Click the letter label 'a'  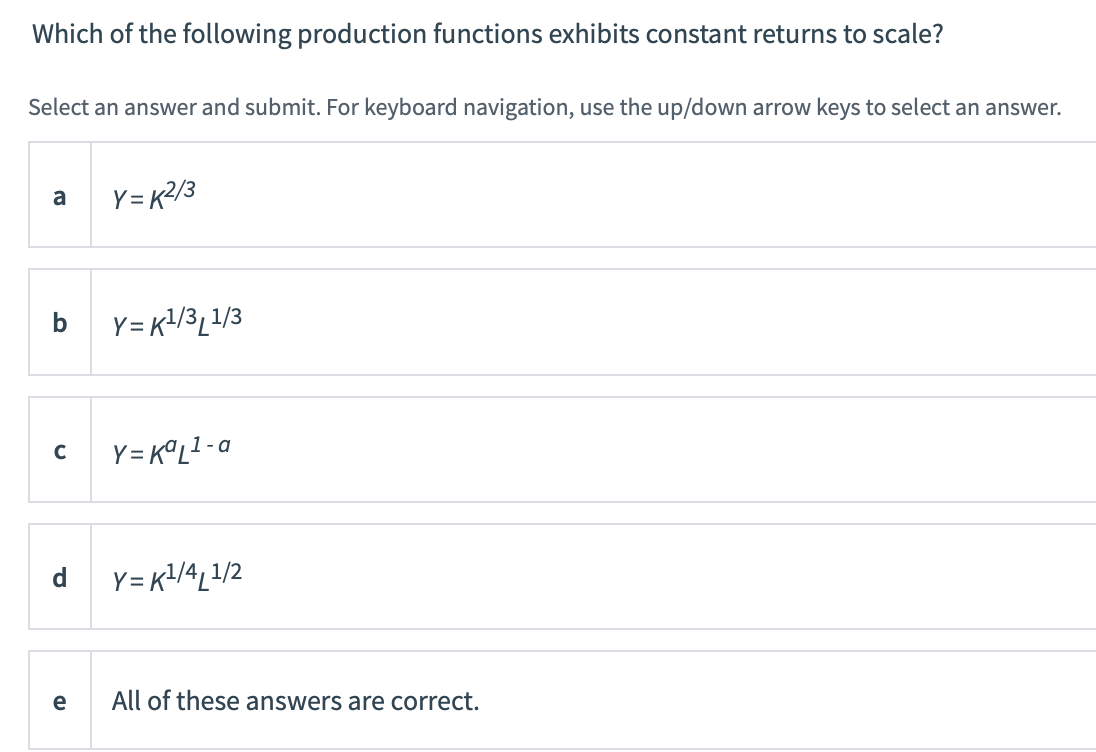pyautogui.click(x=59, y=195)
